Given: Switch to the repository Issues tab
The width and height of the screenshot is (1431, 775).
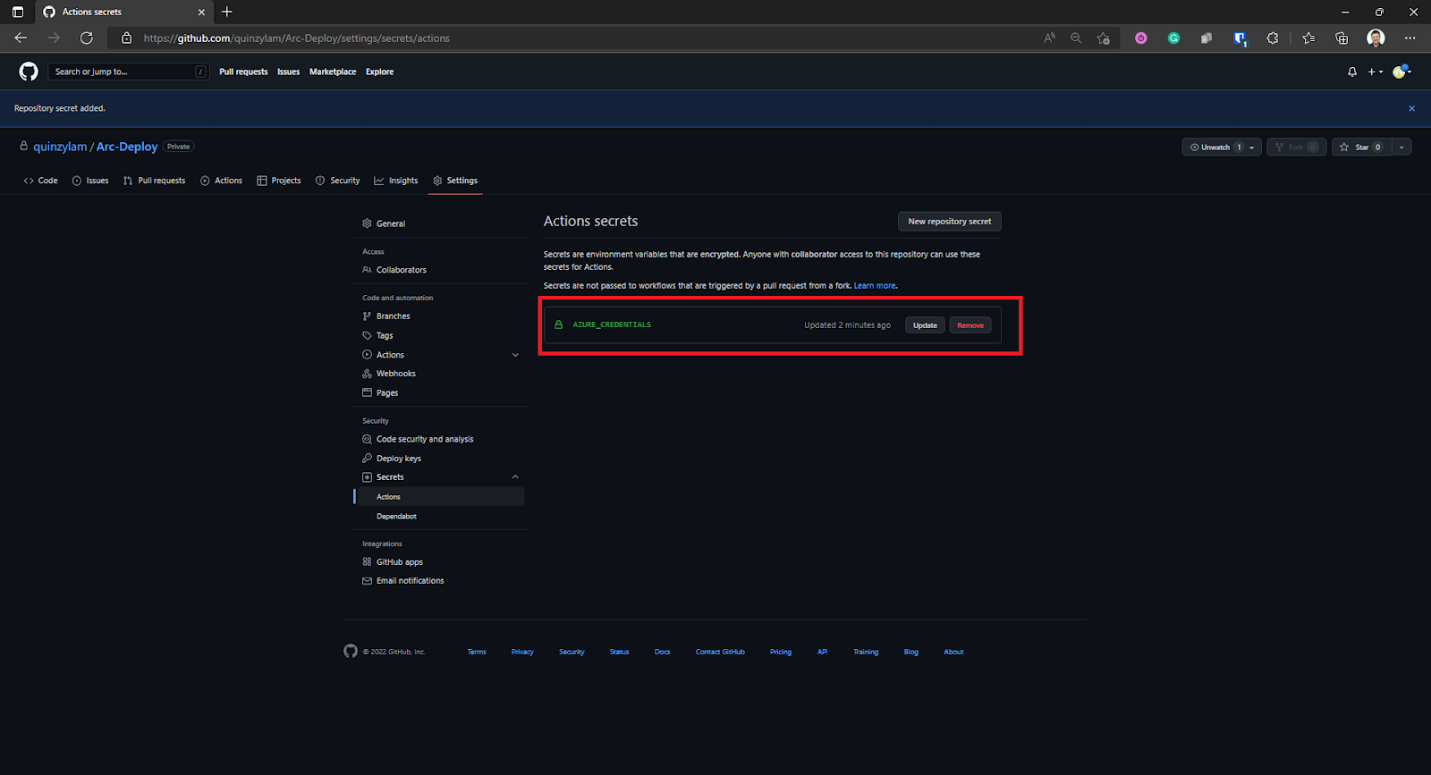Looking at the screenshot, I should tap(90, 181).
